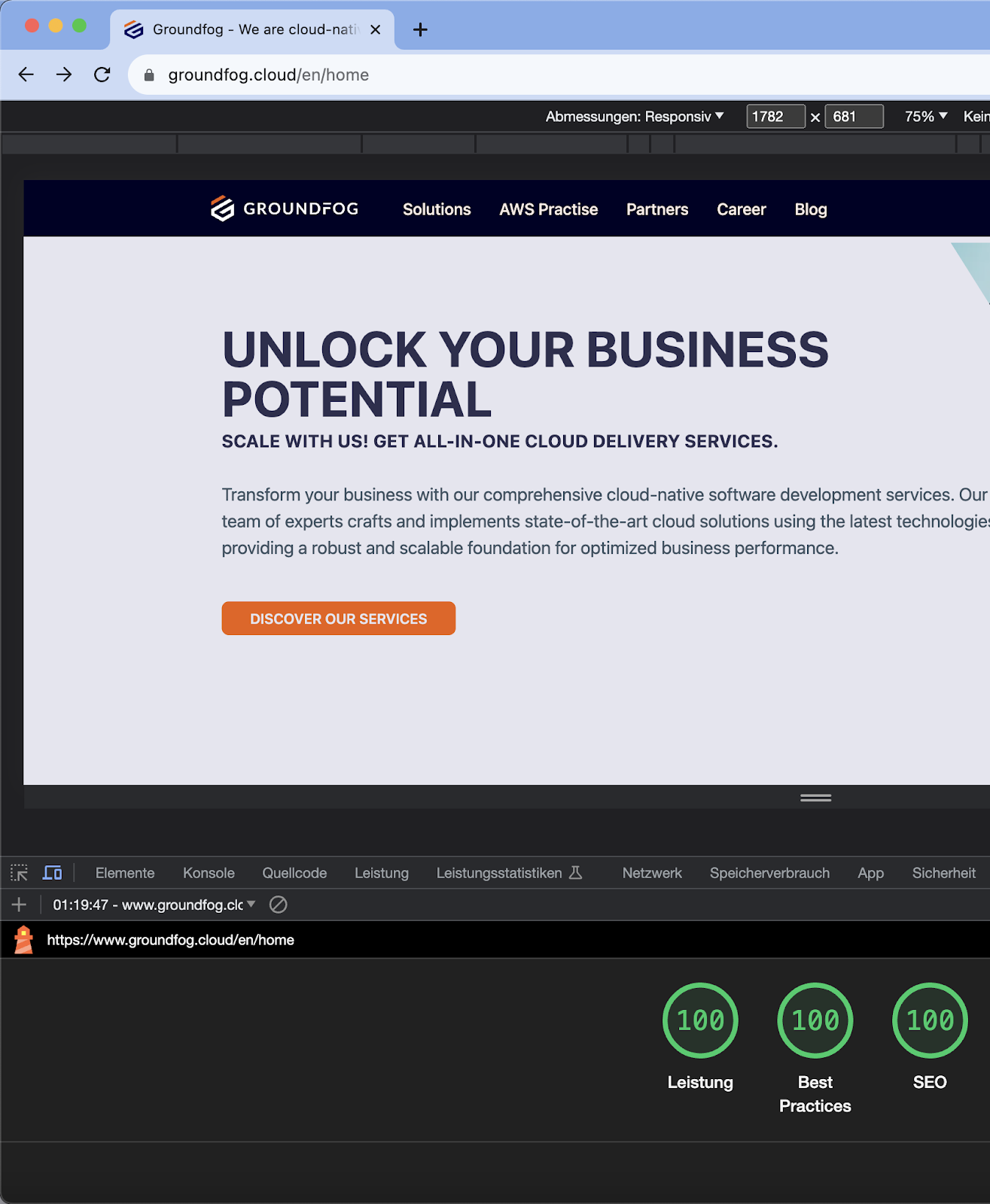Click the Scale With Us subheading text
990x1204 pixels.
click(x=500, y=441)
